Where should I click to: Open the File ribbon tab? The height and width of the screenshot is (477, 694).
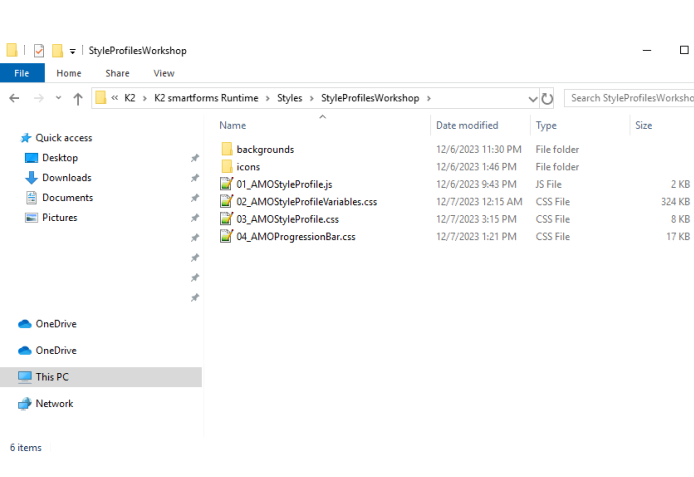pos(22,73)
